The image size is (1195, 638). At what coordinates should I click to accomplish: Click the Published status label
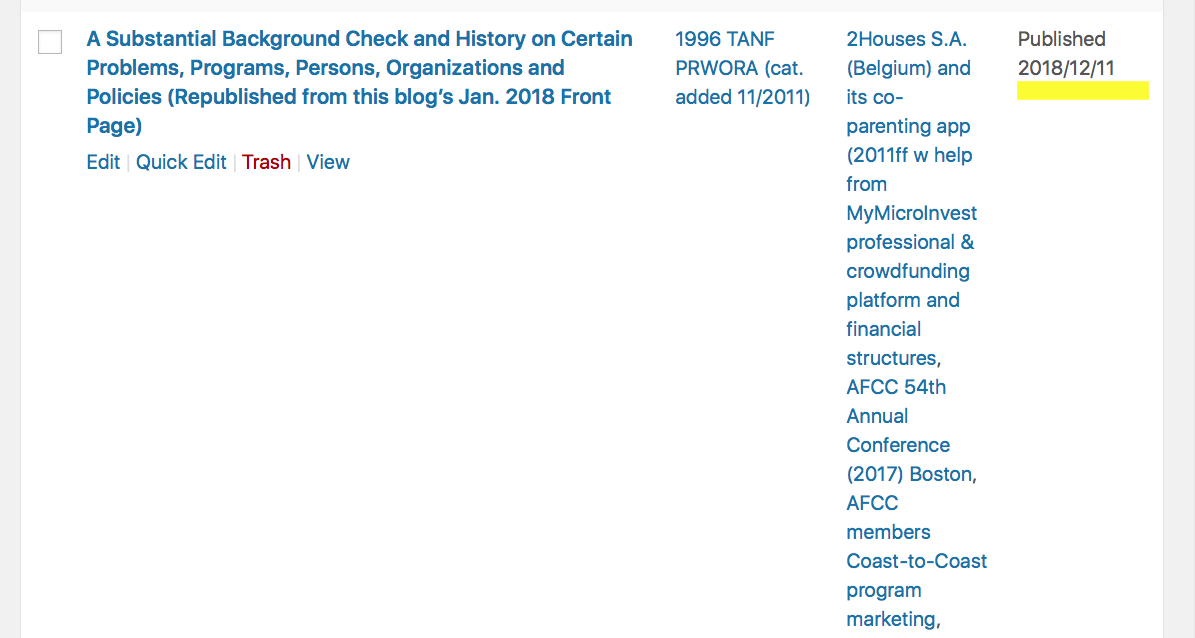click(1061, 39)
